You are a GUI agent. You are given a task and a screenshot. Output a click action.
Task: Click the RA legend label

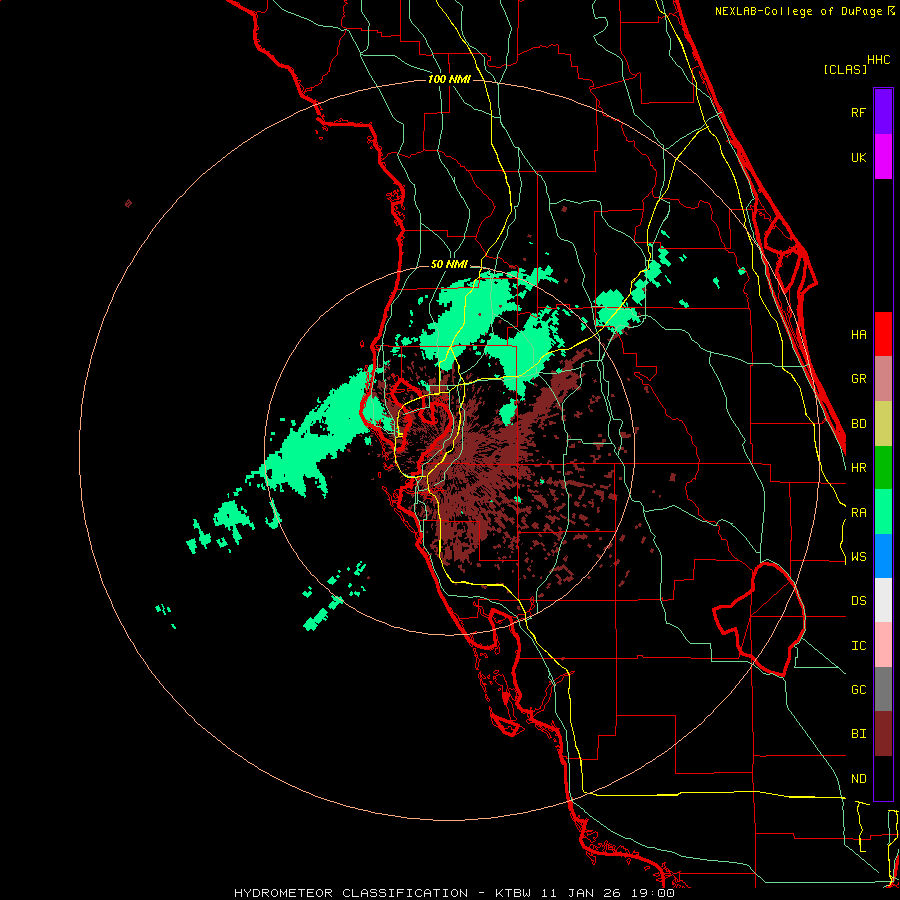tap(858, 513)
